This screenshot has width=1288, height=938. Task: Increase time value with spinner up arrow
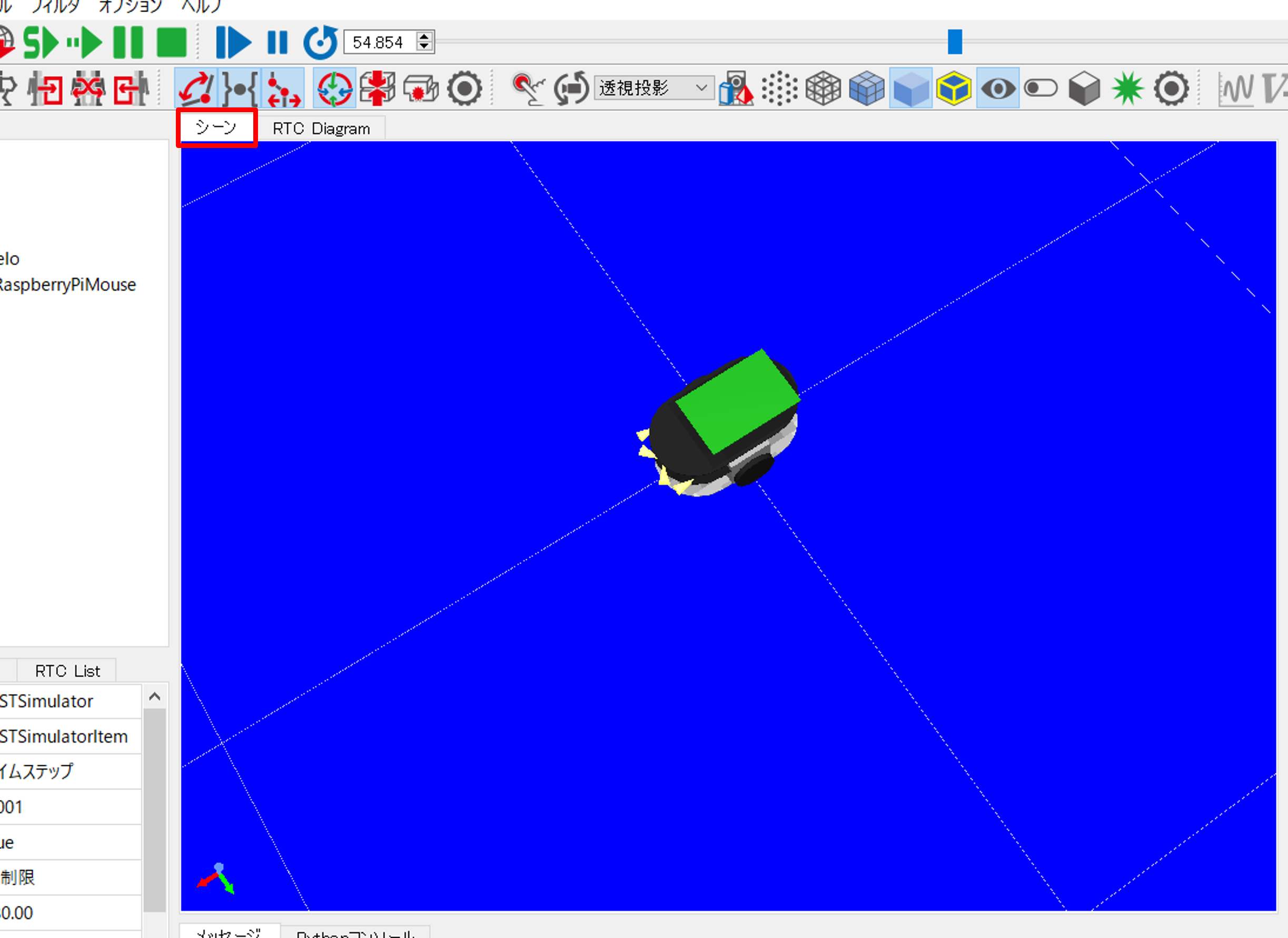tap(424, 37)
